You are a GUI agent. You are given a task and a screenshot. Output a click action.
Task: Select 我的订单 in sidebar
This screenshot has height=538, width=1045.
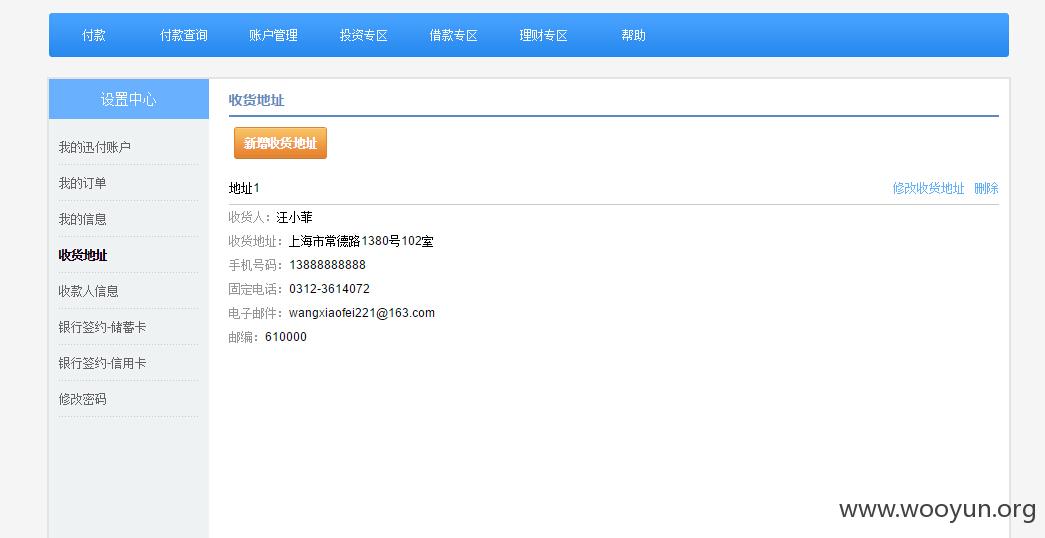pyautogui.click(x=82, y=183)
